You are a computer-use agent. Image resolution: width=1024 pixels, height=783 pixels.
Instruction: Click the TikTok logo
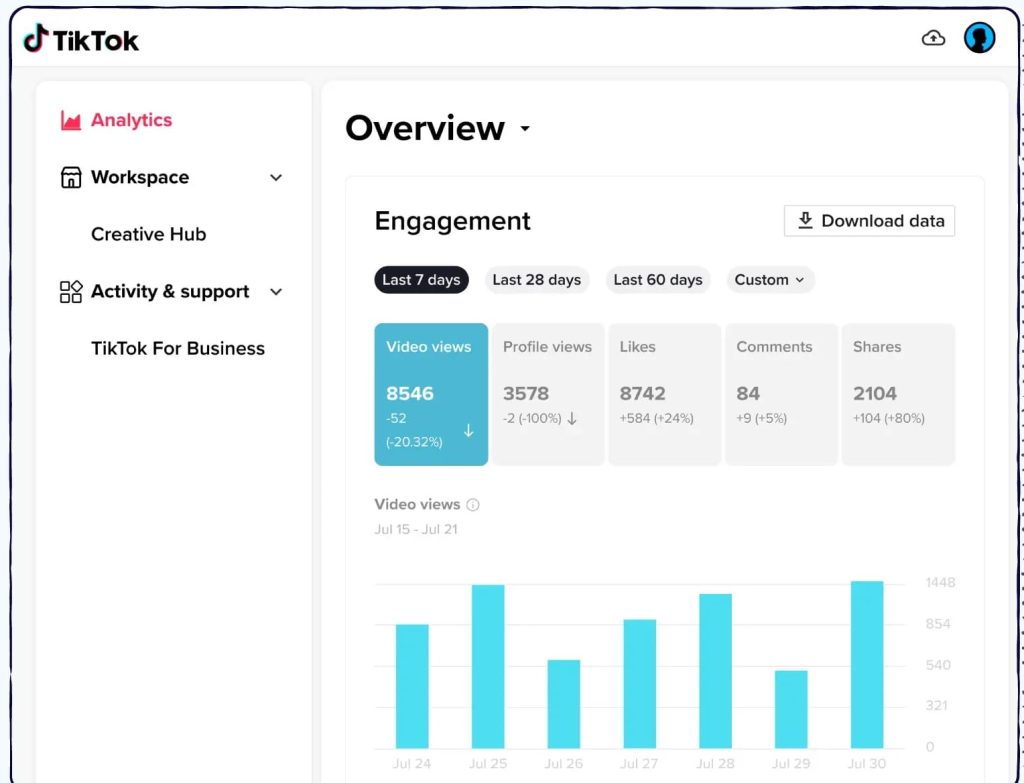[x=81, y=39]
